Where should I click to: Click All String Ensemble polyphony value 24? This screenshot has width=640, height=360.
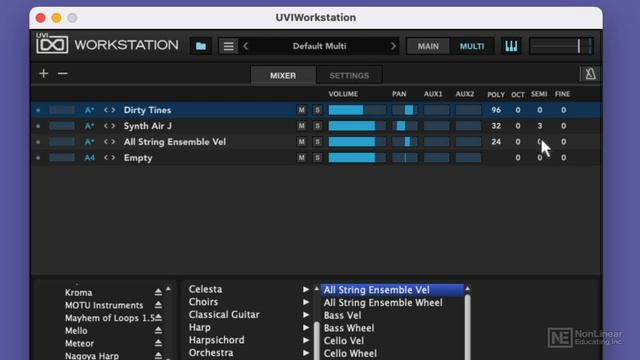[496, 142]
